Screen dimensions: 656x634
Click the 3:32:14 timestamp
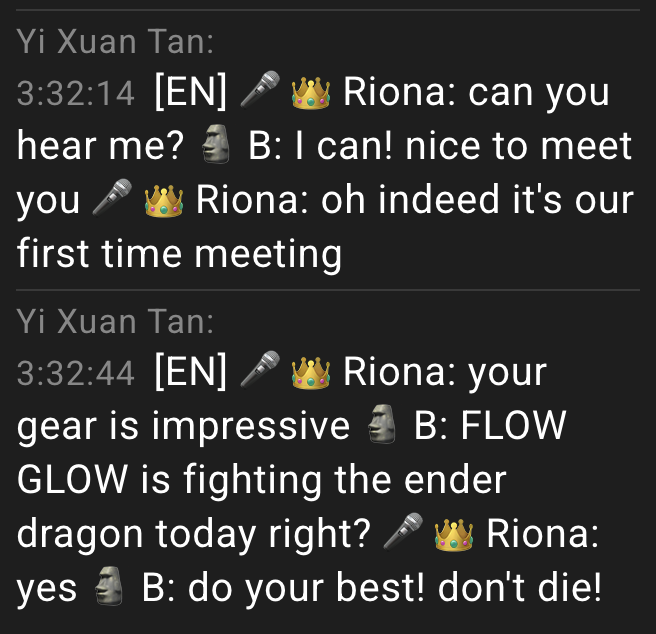[x=76, y=93]
